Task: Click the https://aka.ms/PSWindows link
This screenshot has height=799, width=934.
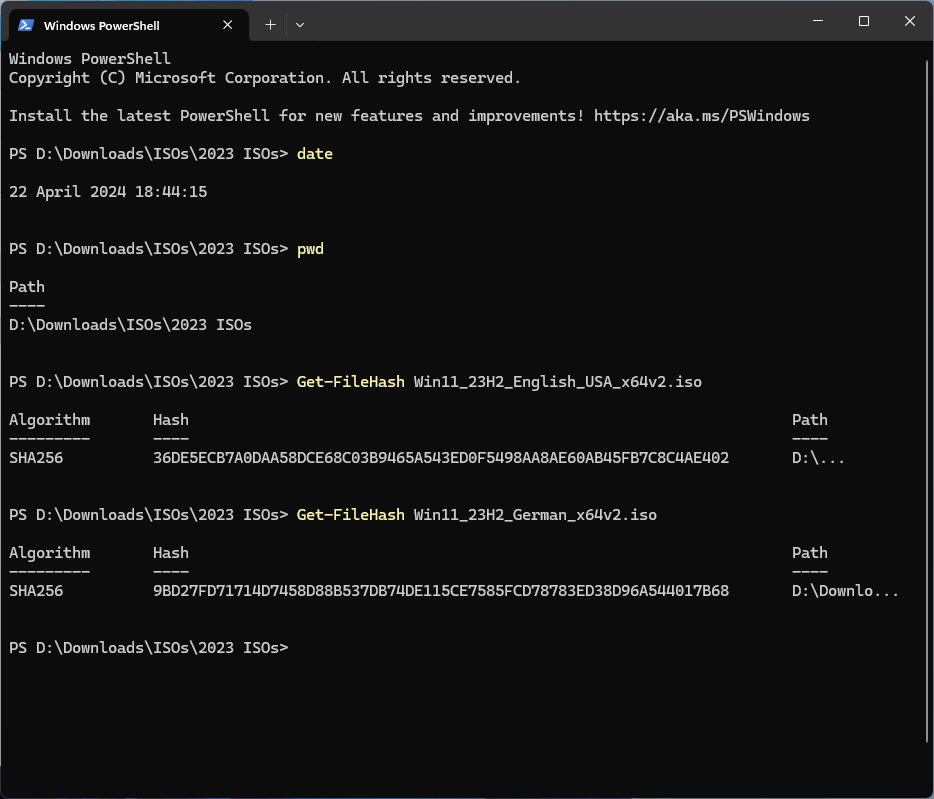Action: [702, 116]
